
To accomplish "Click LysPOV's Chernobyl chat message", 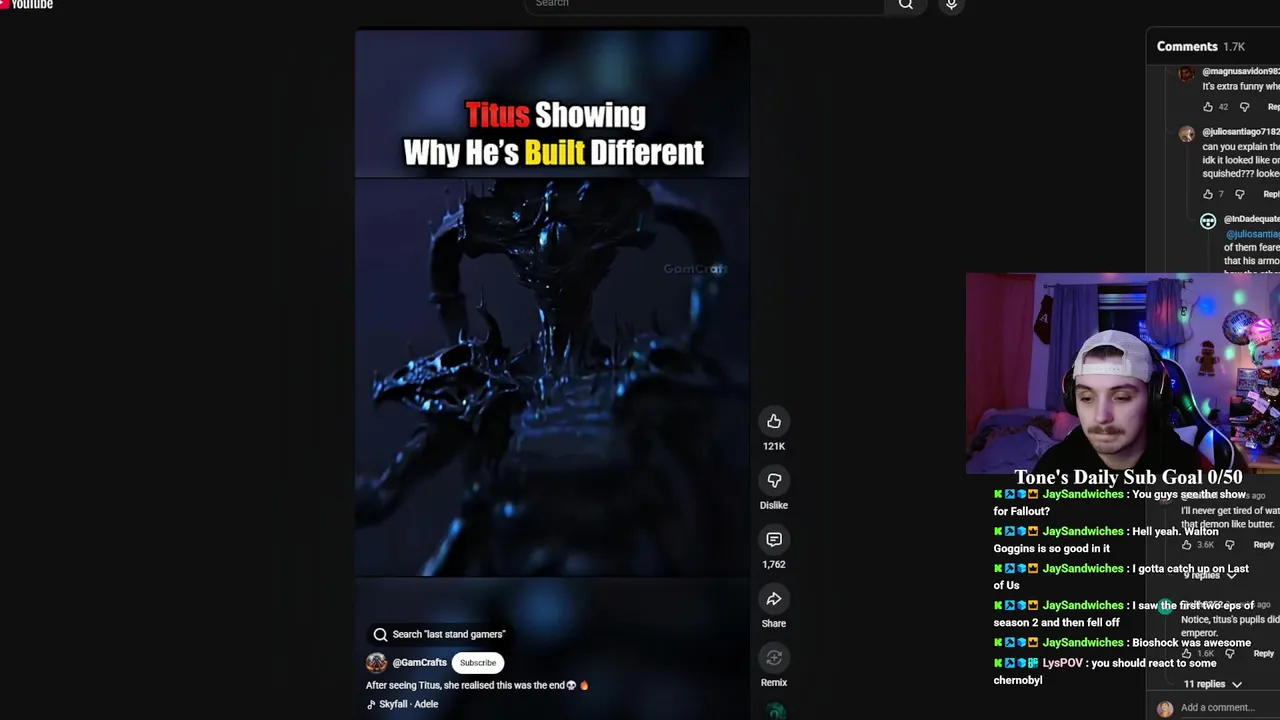I will [x=1105, y=671].
